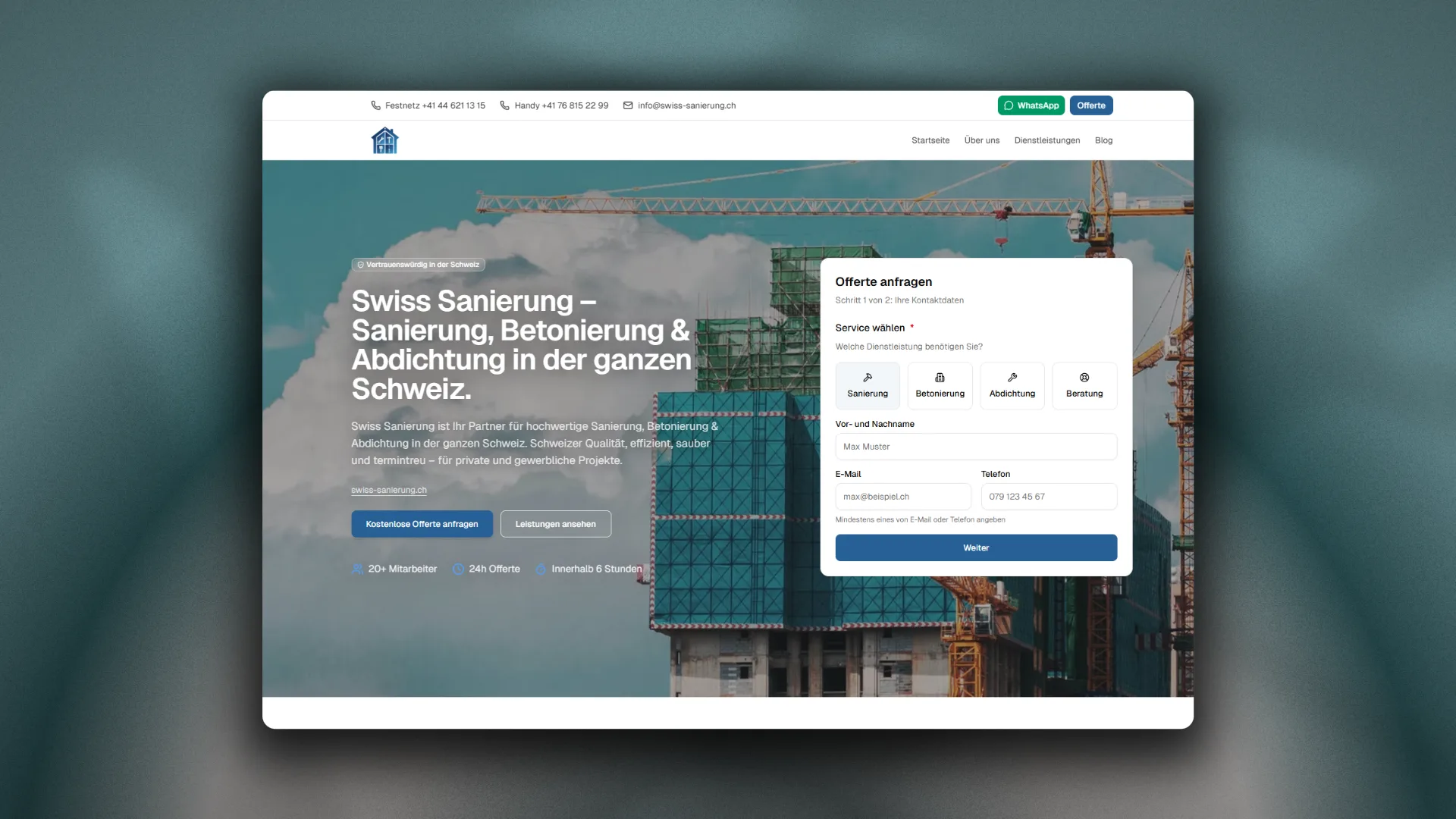Select the Betonierung service option
This screenshot has width=1456, height=819.
pos(940,386)
